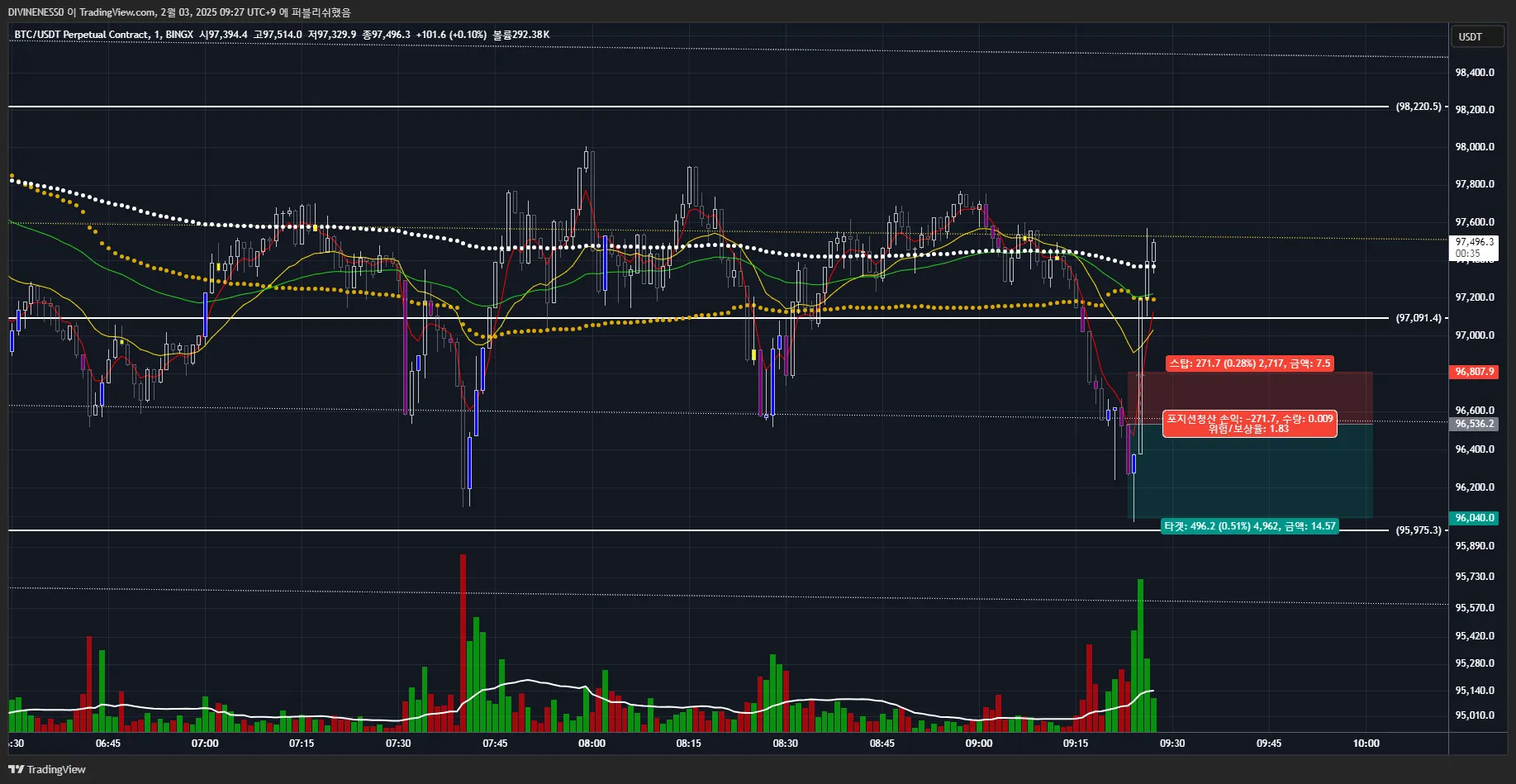The height and width of the screenshot is (784, 1516).
Task: Click the 97,200.0 price axis label
Action: (x=1475, y=297)
